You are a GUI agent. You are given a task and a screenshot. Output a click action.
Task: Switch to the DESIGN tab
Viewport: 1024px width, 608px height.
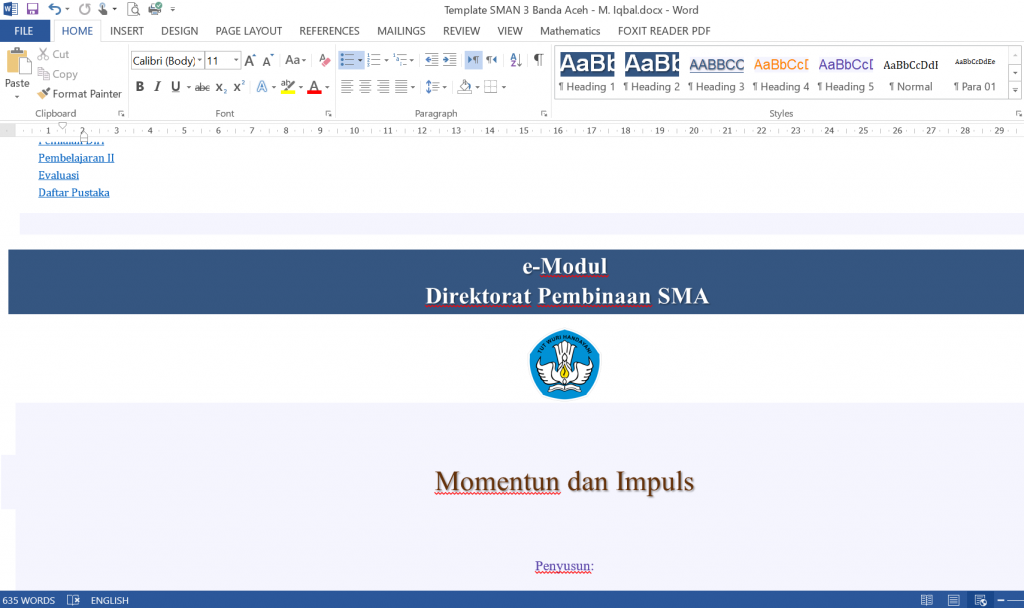[180, 31]
